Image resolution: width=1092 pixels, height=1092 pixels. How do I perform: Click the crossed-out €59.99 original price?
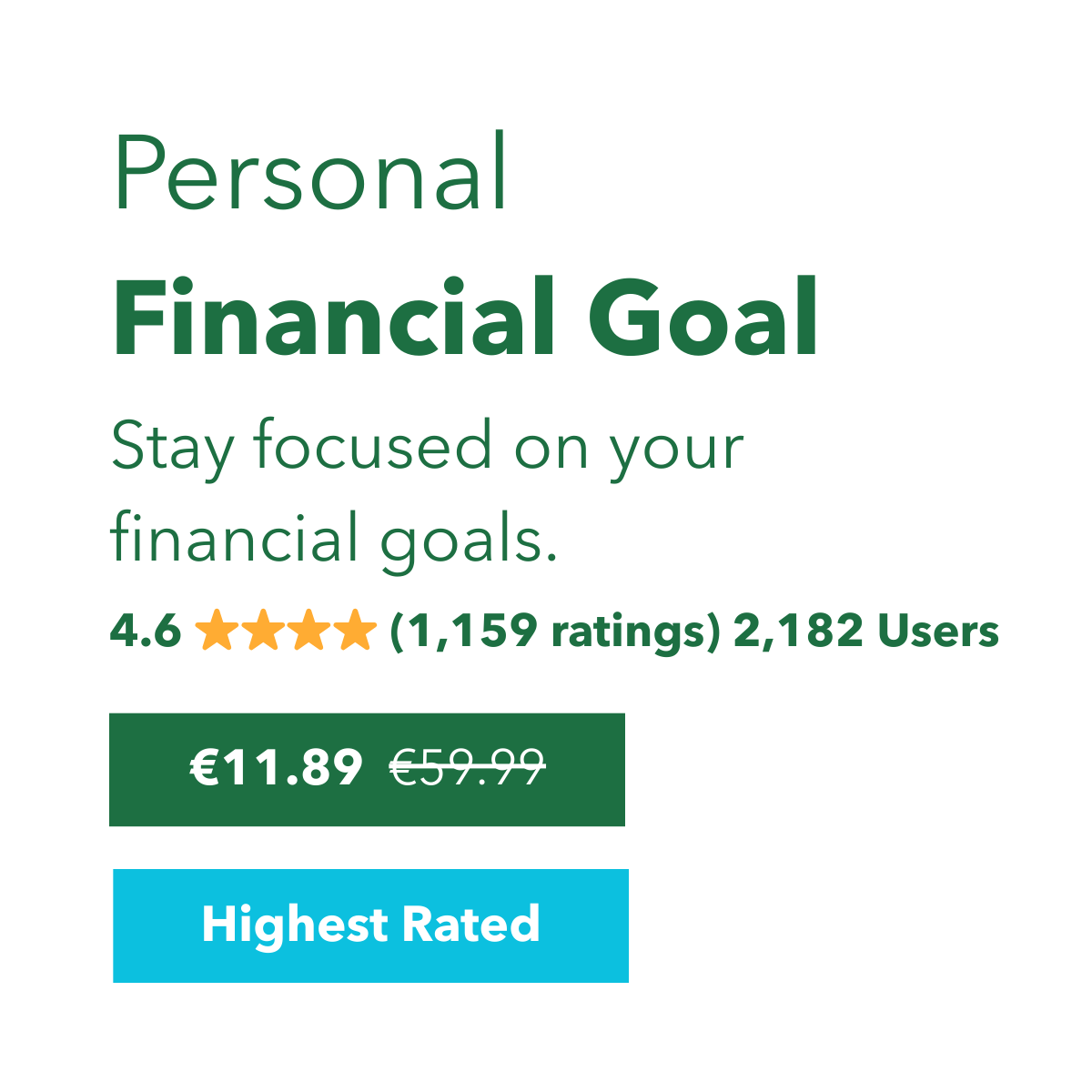click(467, 768)
